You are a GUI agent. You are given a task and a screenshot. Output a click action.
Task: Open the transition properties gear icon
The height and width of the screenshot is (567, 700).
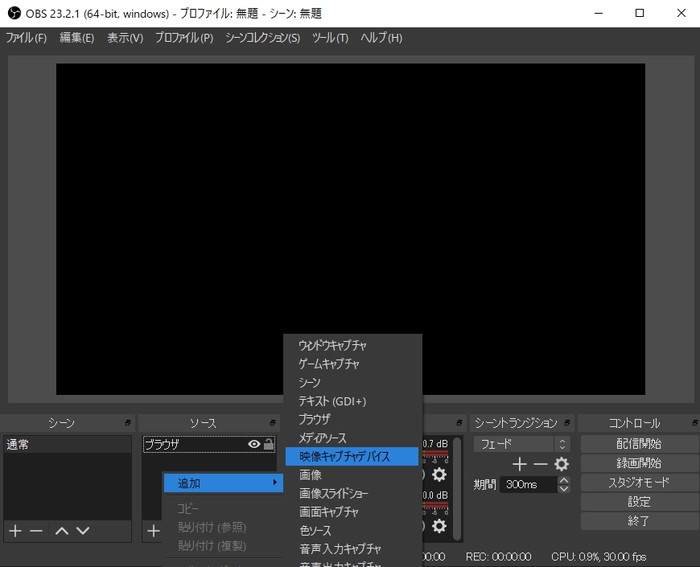(x=561, y=464)
